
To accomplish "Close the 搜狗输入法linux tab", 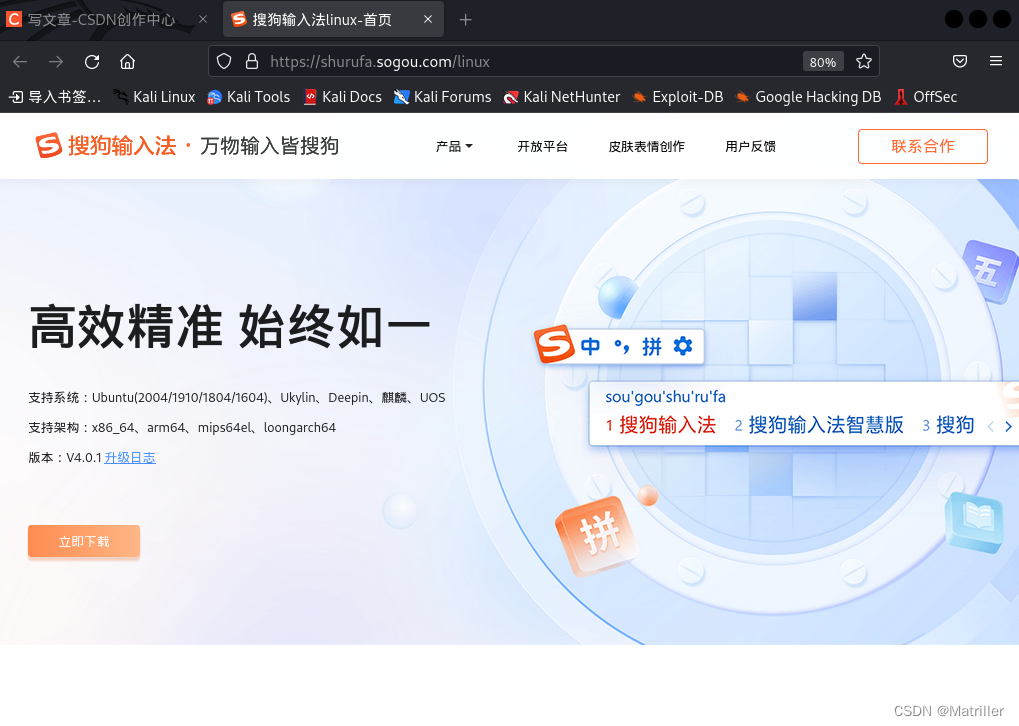I will 428,19.
